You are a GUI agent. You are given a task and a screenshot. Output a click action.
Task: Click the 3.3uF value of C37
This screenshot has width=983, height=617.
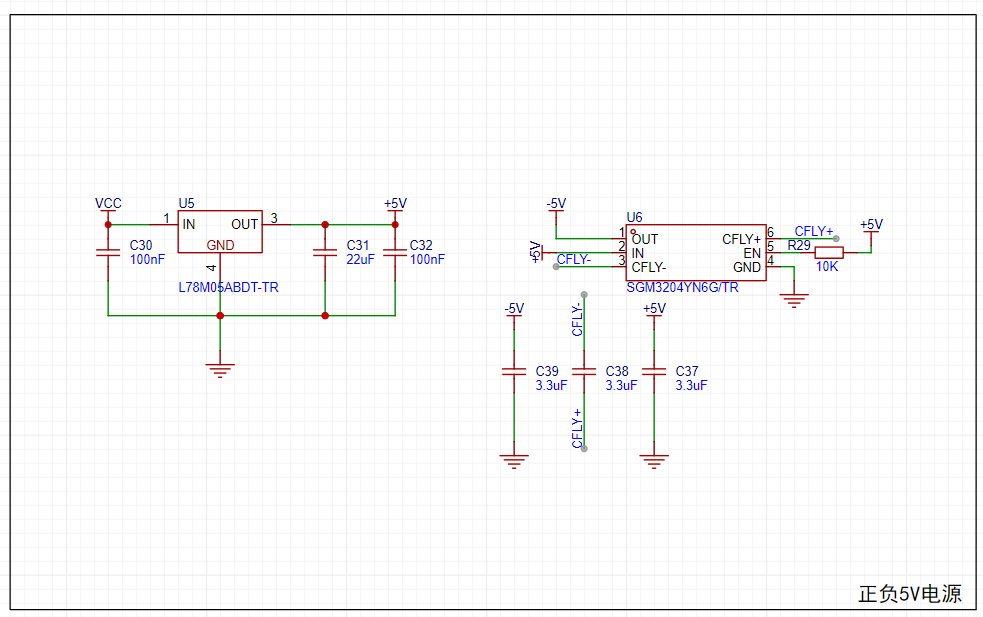point(691,385)
